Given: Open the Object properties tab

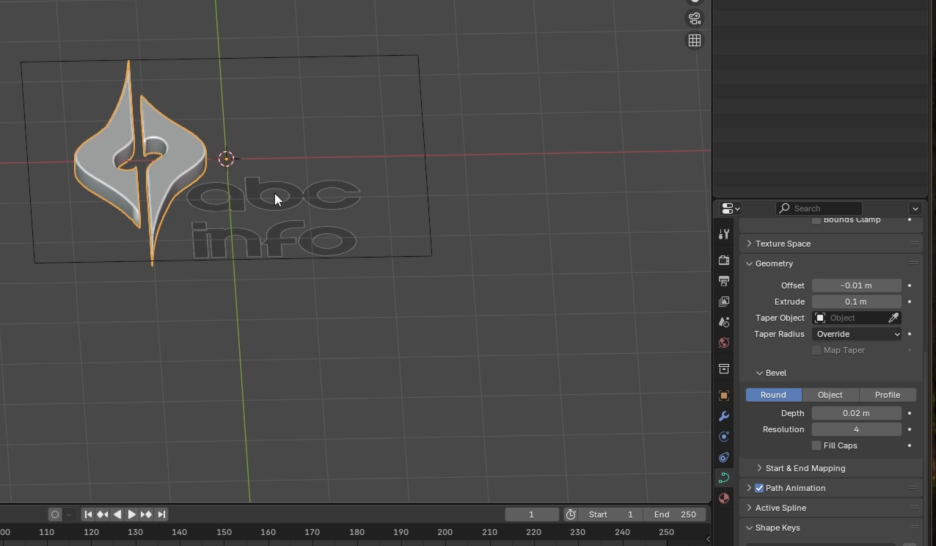Looking at the screenshot, I should click(x=724, y=395).
